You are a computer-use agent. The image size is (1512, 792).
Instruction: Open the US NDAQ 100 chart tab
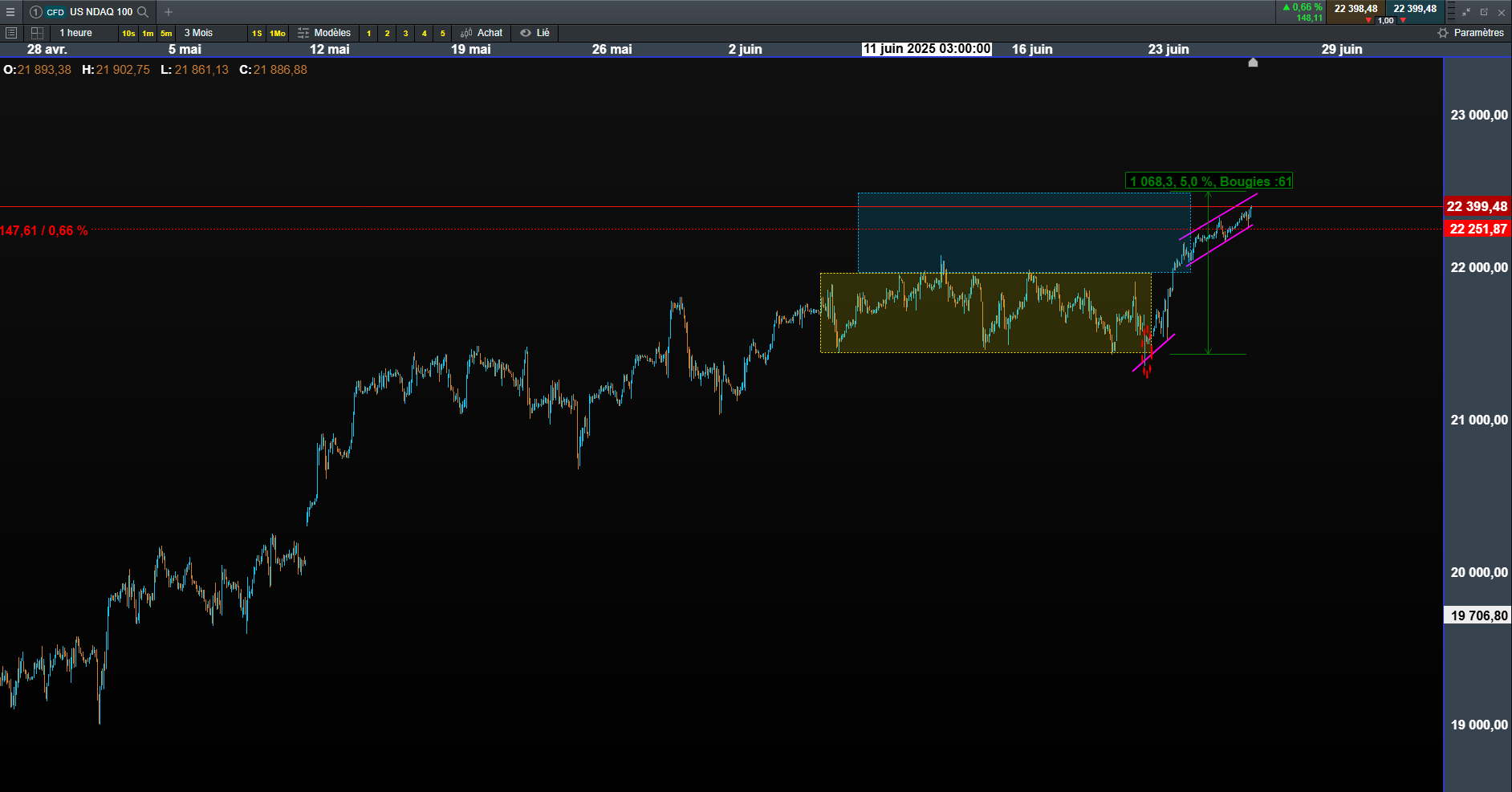coord(101,12)
